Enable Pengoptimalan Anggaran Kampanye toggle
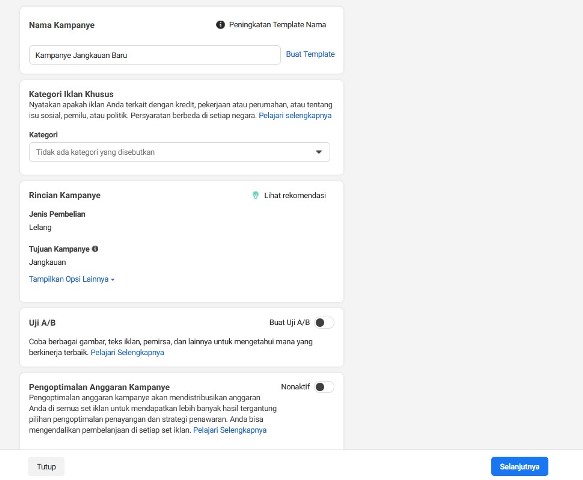583x480 pixels. click(324, 387)
